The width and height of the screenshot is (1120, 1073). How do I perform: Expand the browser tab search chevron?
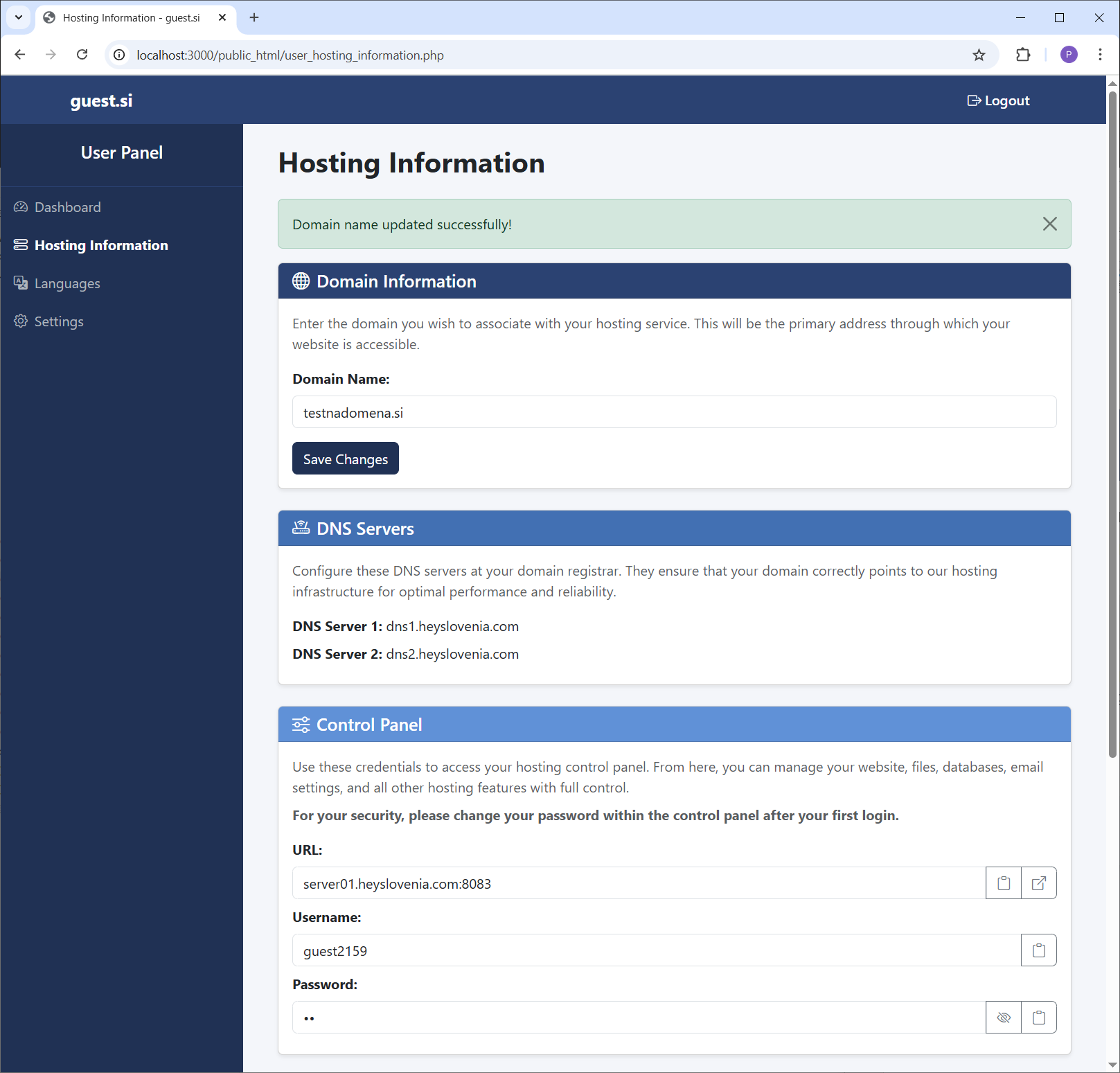point(18,17)
